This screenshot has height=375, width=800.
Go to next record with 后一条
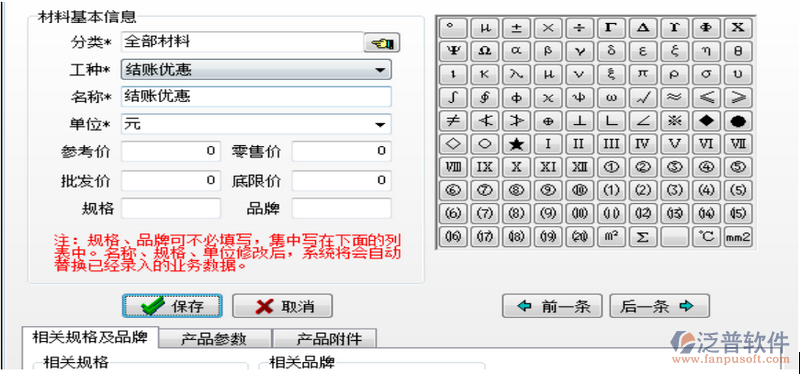click(x=659, y=306)
